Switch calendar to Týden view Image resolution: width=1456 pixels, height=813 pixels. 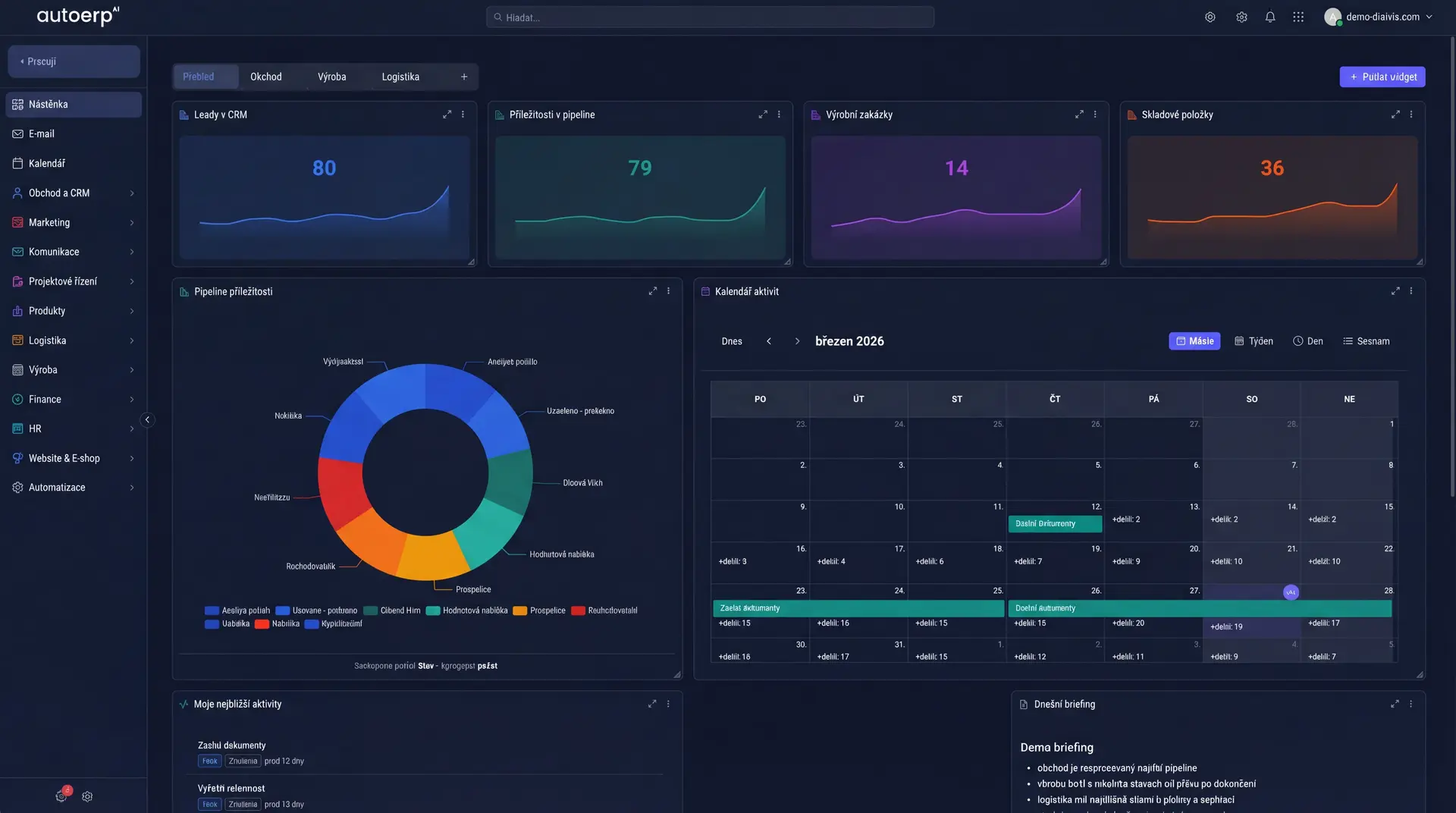pyautogui.click(x=1254, y=341)
